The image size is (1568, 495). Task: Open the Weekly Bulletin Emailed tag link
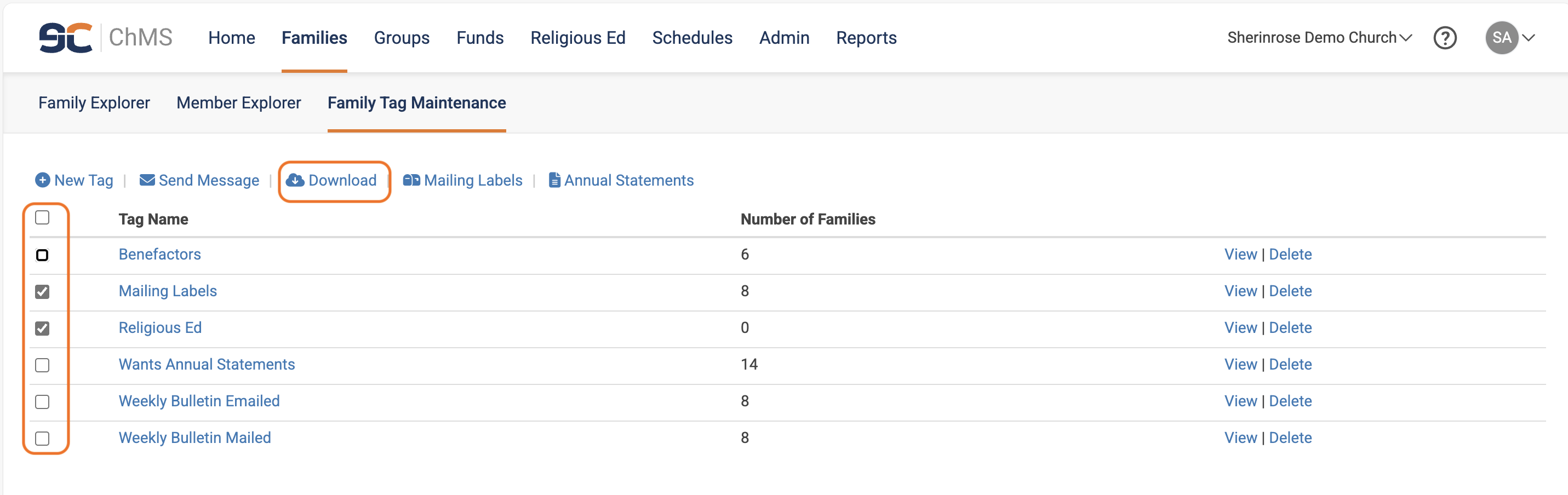(x=199, y=401)
